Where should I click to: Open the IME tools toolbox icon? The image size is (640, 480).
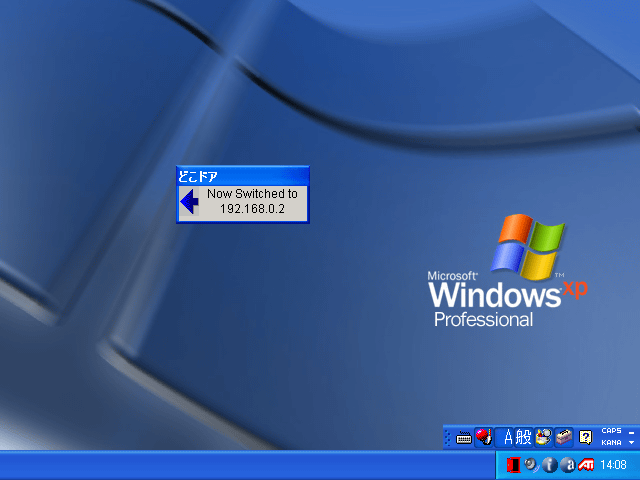coord(564,438)
